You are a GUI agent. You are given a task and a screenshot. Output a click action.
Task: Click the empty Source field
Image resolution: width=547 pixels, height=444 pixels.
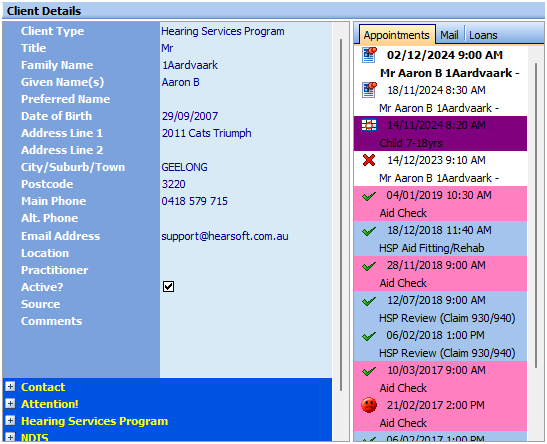point(246,304)
